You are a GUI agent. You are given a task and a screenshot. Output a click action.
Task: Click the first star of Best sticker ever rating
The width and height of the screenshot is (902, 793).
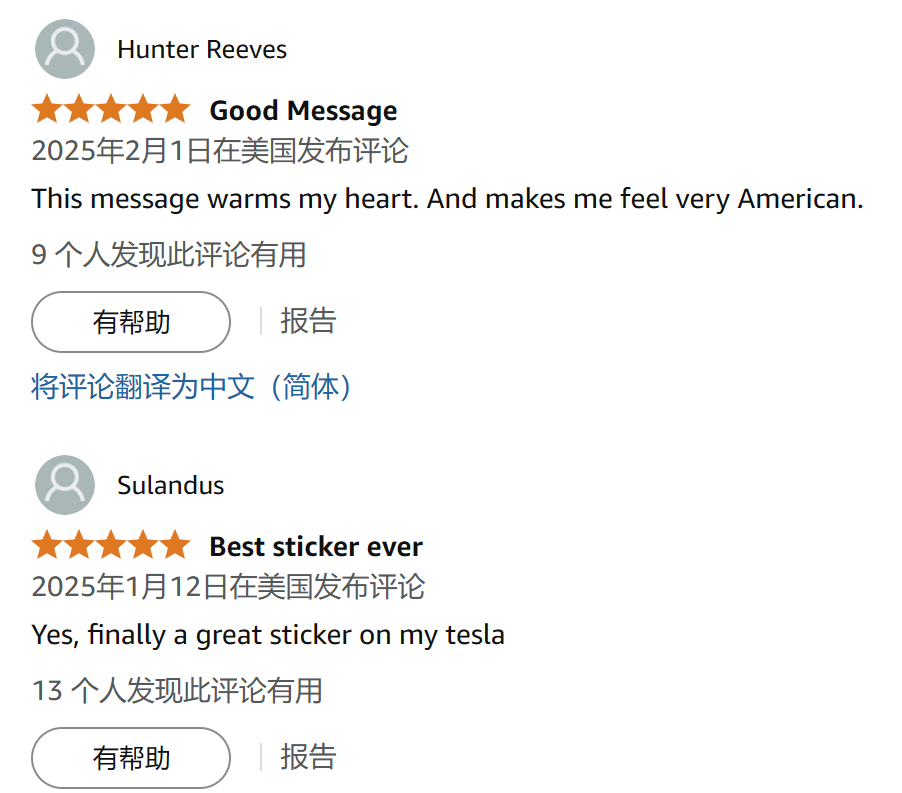click(x=47, y=545)
